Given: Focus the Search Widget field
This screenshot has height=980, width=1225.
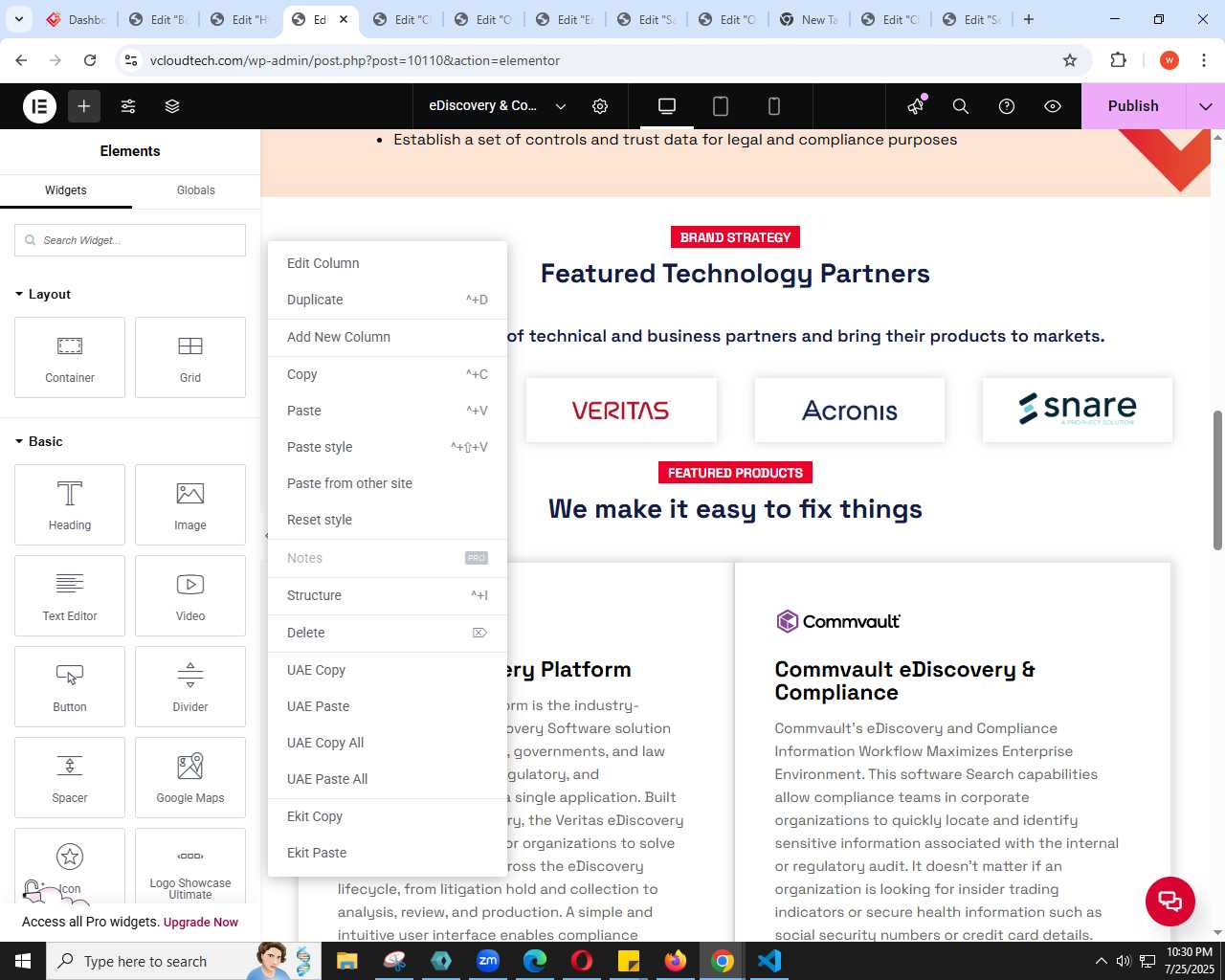Looking at the screenshot, I should 130,240.
